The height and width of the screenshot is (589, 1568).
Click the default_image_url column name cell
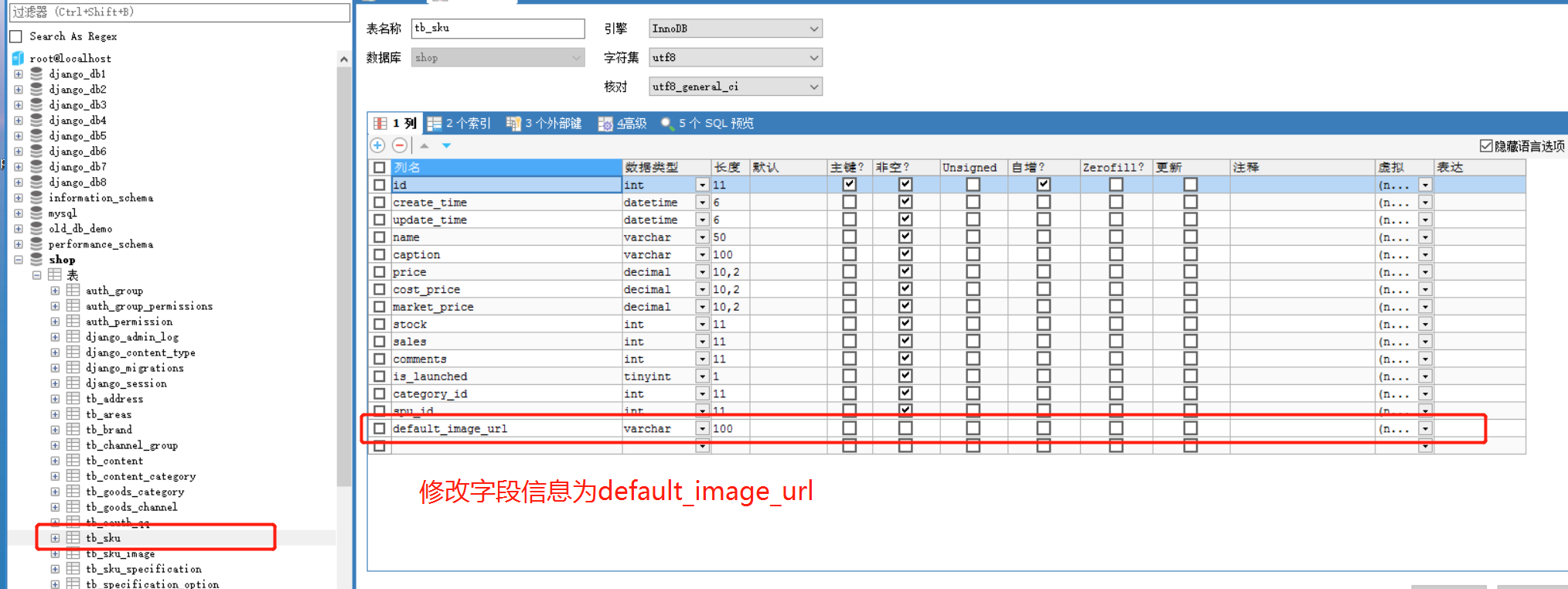pyautogui.click(x=506, y=428)
